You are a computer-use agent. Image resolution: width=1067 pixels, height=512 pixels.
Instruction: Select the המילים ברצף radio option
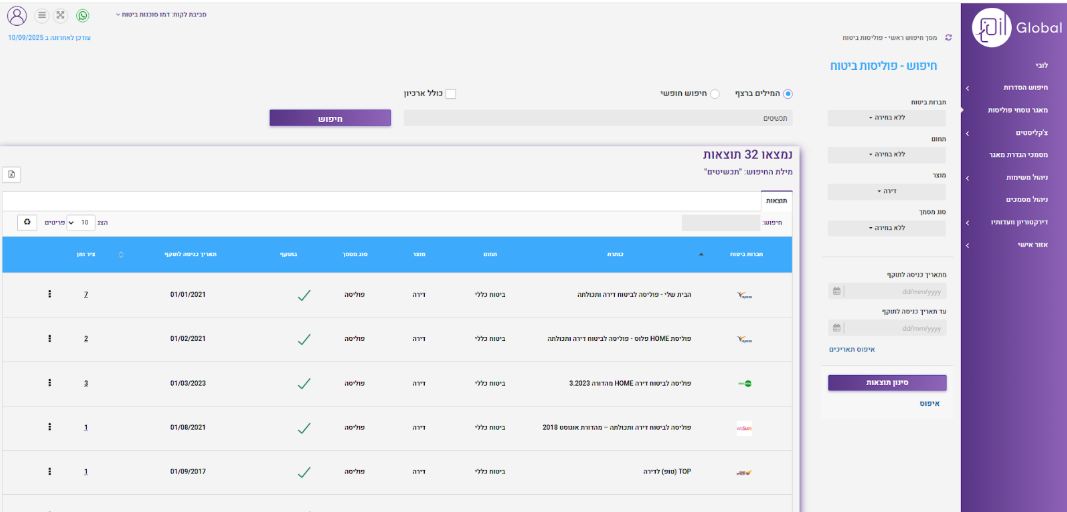[x=788, y=94]
